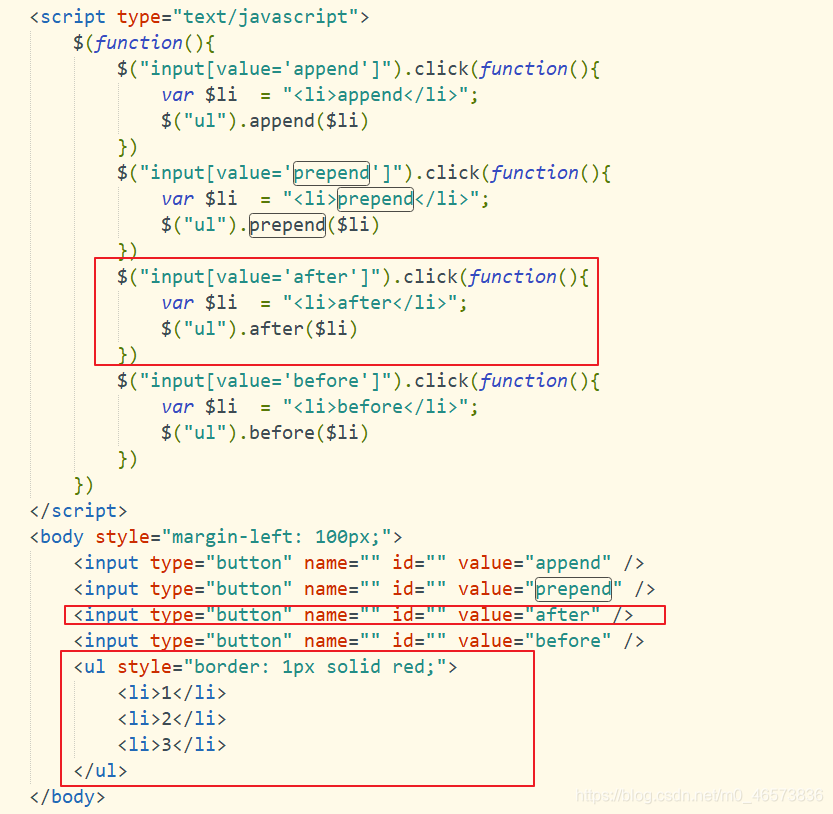Viewport: 833px width, 814px height.
Task: Click the input button line with value after
Action: click(x=353, y=615)
